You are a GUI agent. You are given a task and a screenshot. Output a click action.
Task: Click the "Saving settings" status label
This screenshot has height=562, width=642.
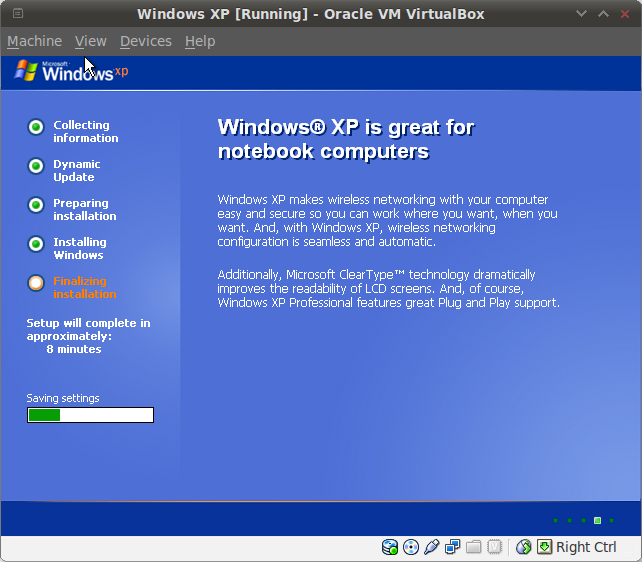pos(63,398)
